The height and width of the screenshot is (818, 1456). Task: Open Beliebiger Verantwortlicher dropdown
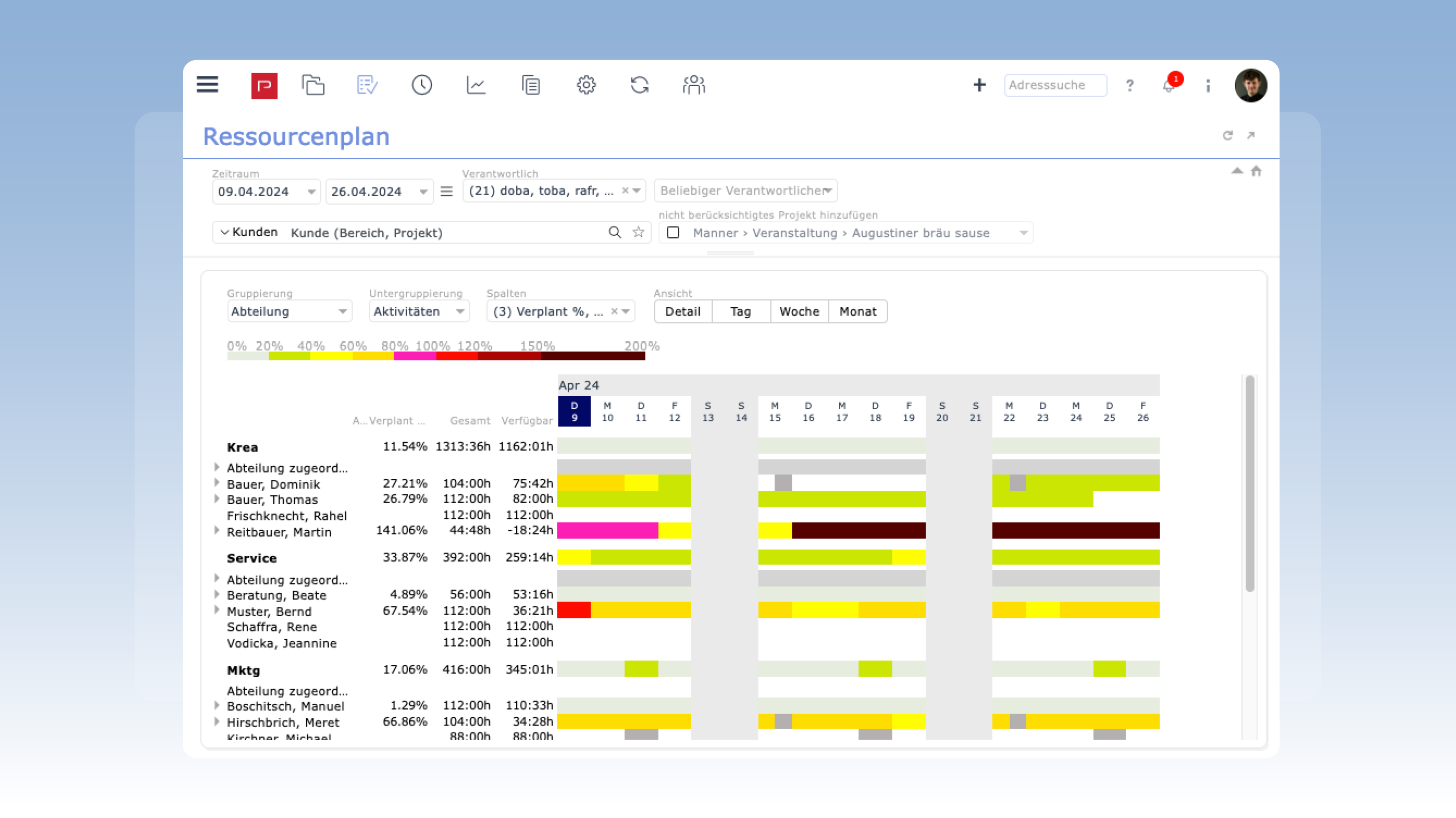click(x=745, y=190)
